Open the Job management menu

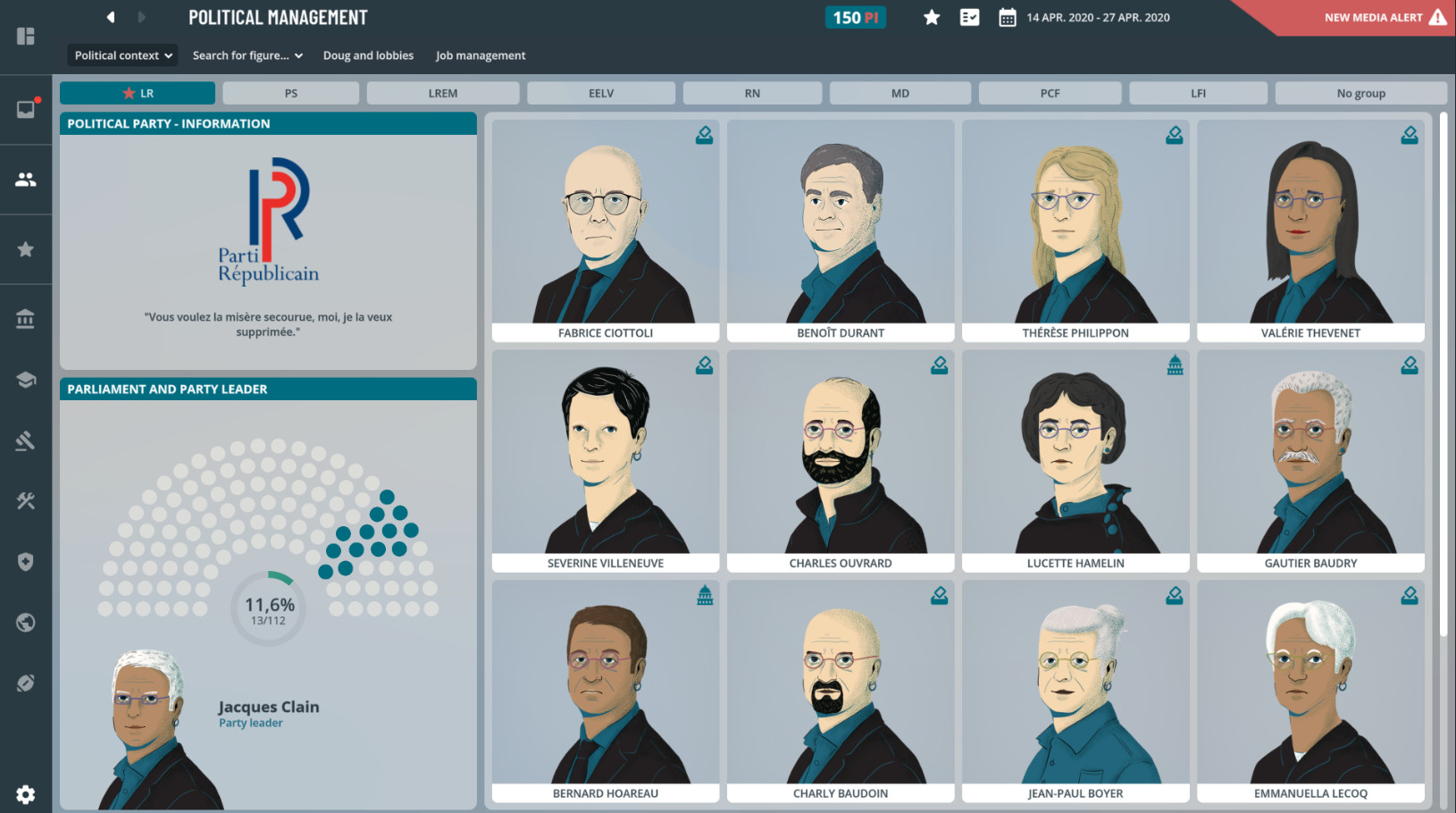click(481, 55)
